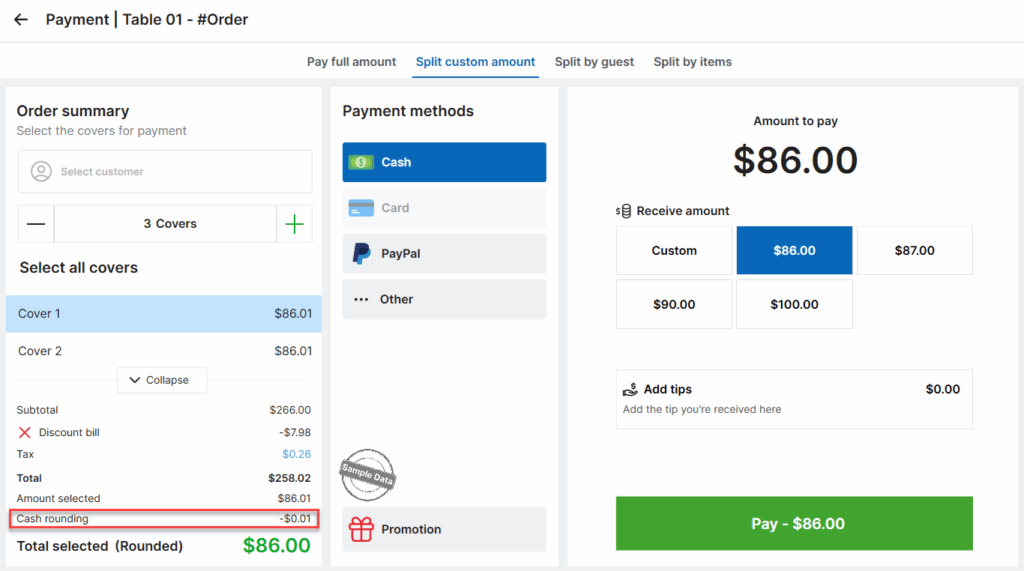
Task: Select all covers
Action: tap(78, 268)
